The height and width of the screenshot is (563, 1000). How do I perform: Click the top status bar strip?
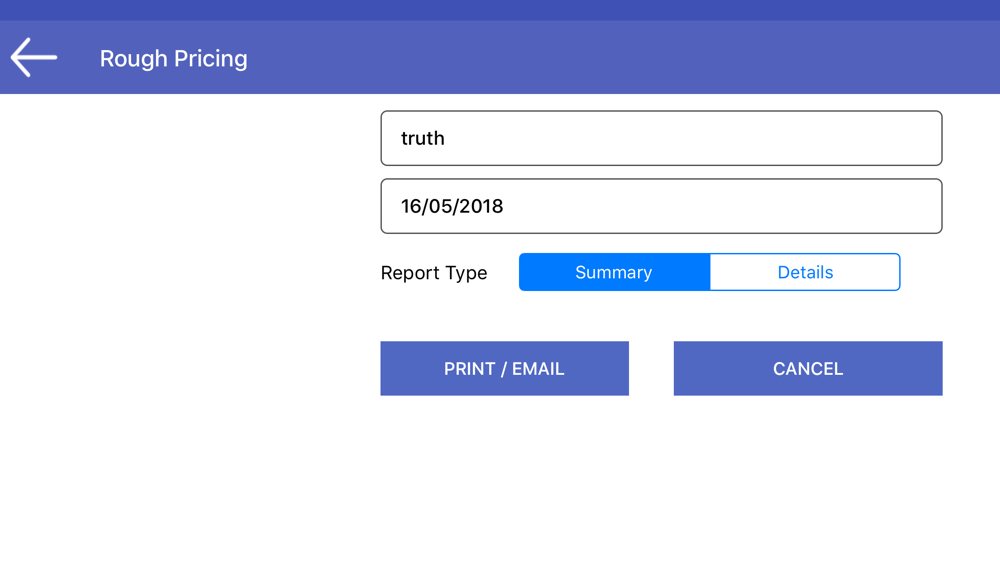click(x=500, y=10)
